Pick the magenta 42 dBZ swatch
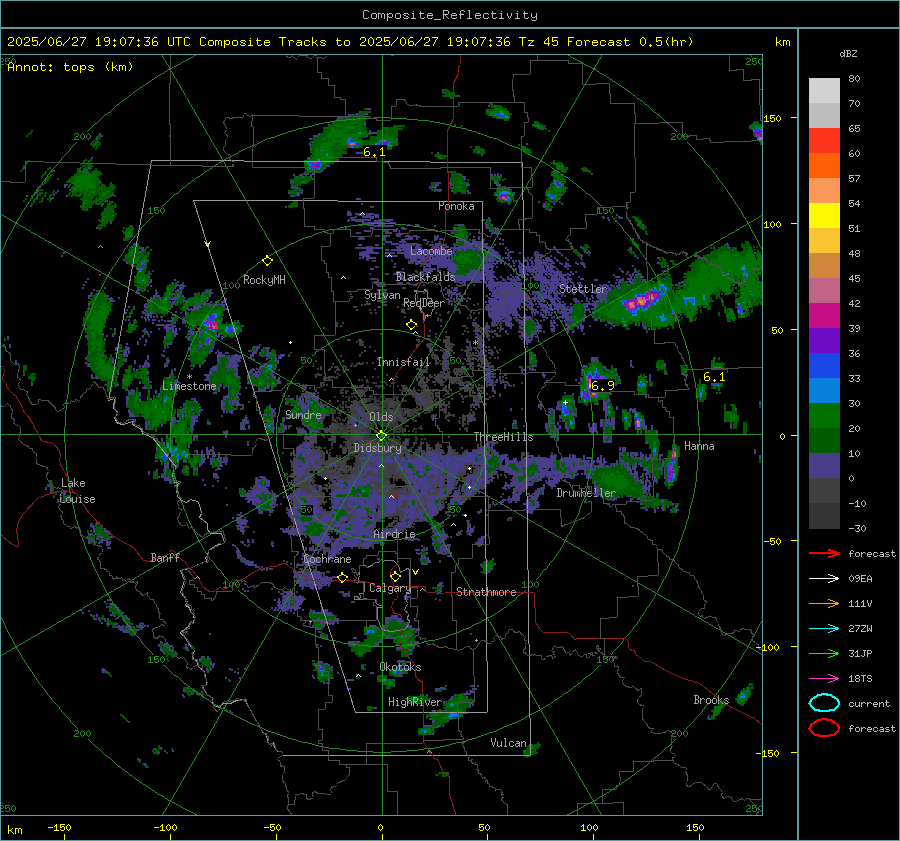Screen dimensions: 900x841 coord(824,315)
